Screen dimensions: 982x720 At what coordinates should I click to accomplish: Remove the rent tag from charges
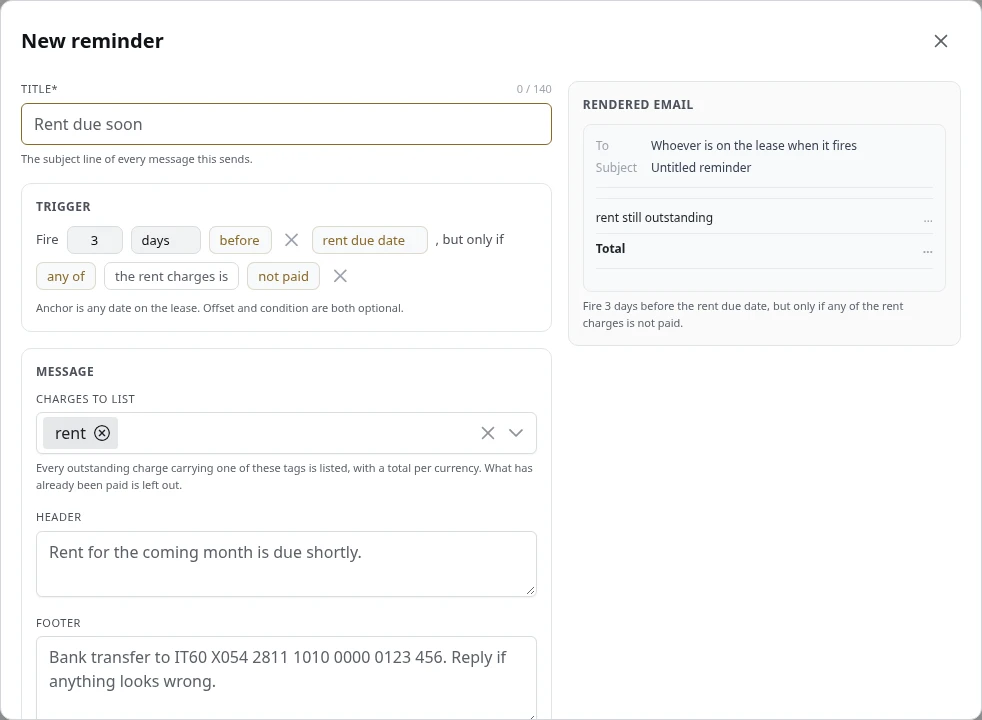coord(102,433)
